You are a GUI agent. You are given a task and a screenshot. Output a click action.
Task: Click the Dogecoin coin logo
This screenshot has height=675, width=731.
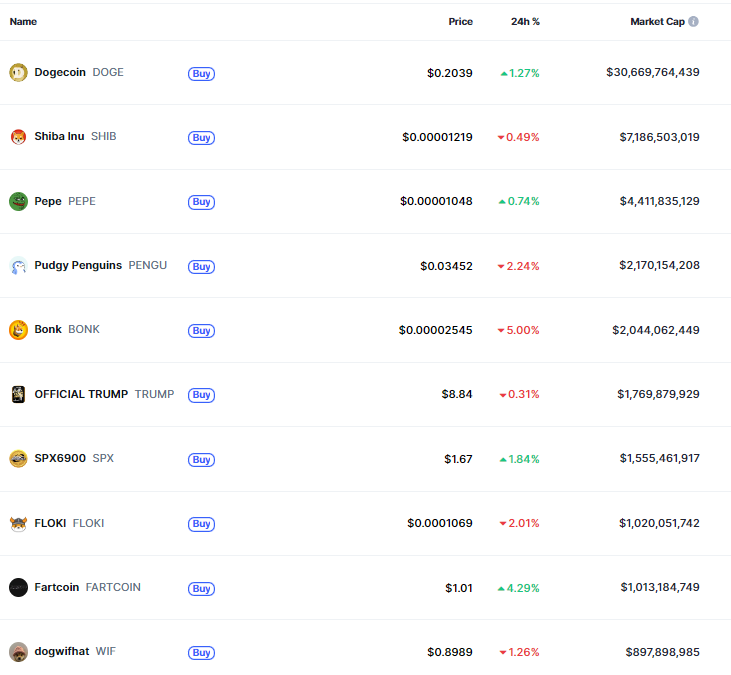[18, 73]
